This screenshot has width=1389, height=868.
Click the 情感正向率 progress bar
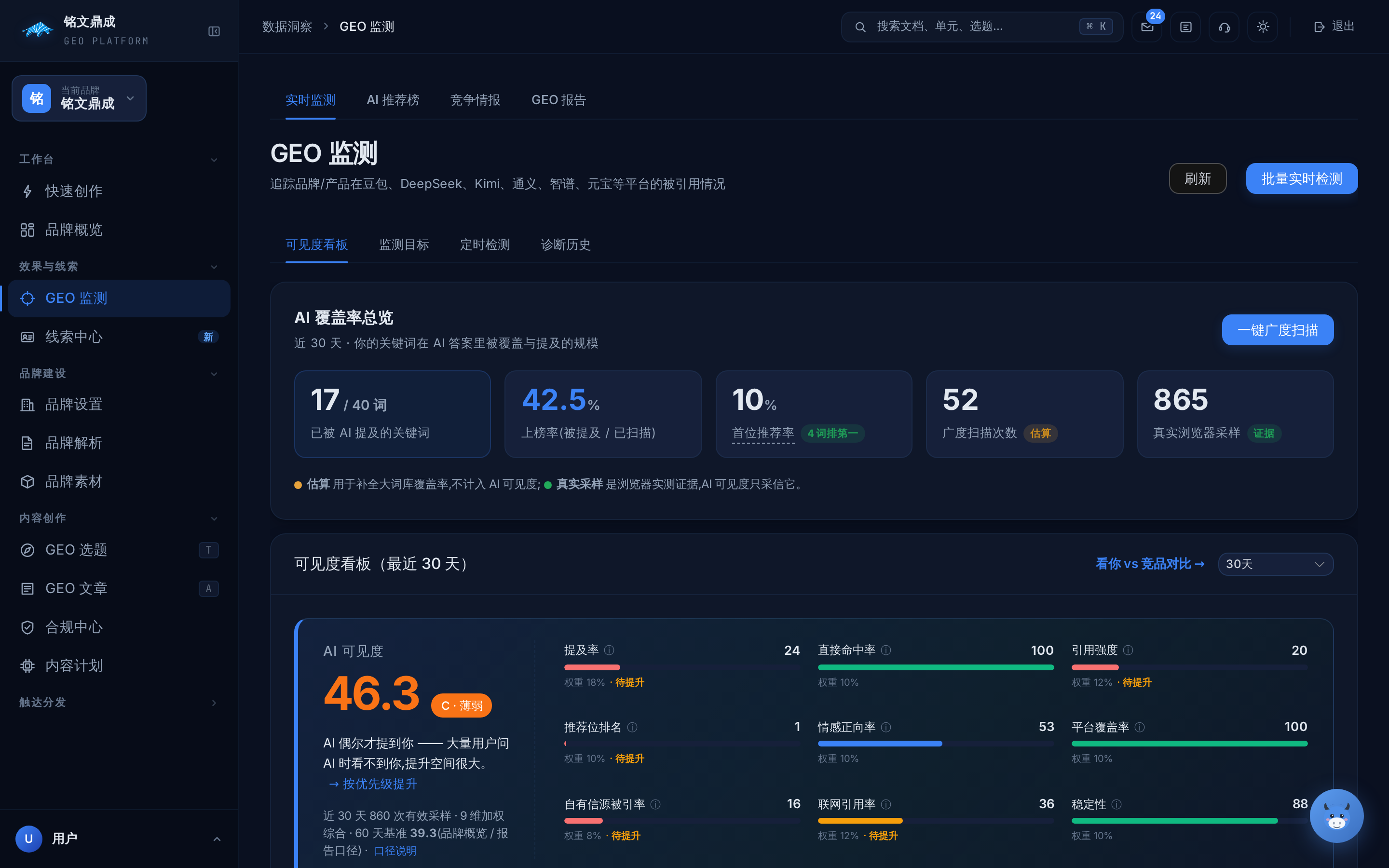pyautogui.click(x=936, y=744)
